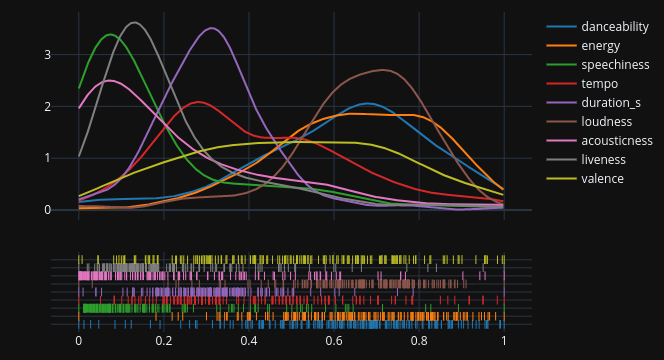The width and height of the screenshot is (664, 360).
Task: Click the peak of the gray liveness curve
Action: [135, 22]
